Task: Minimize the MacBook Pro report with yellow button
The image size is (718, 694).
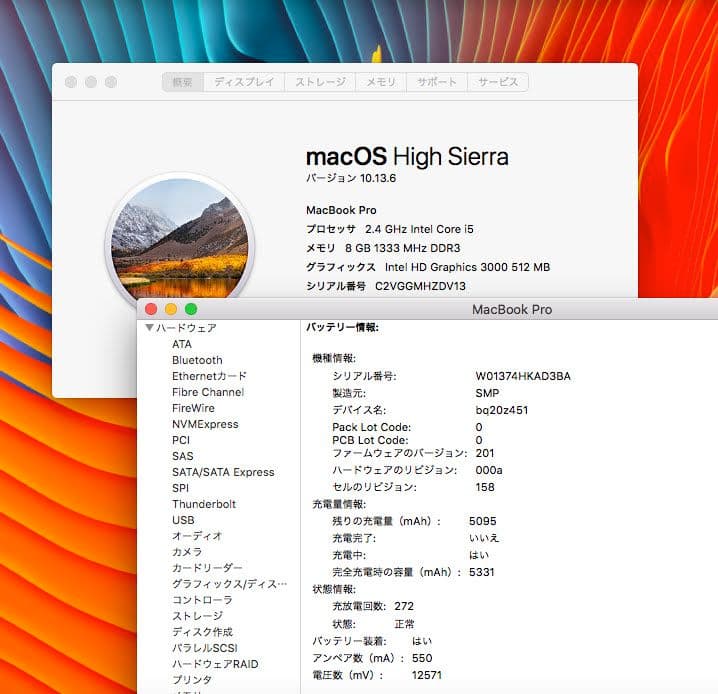Action: tap(171, 309)
